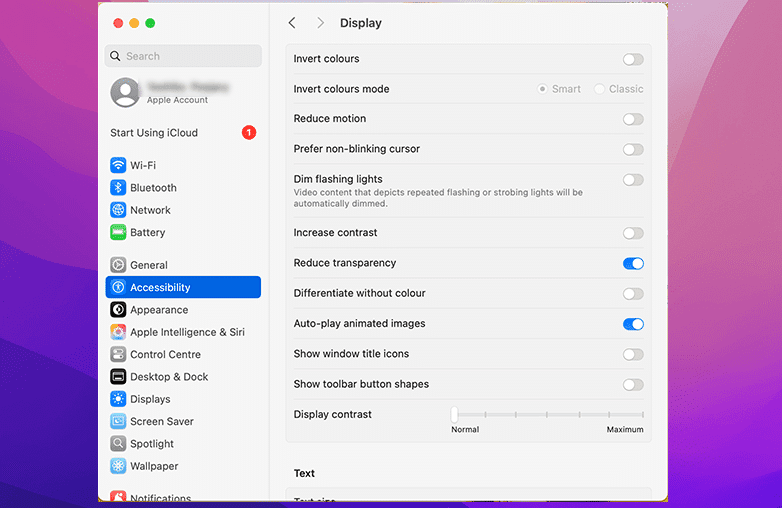This screenshot has width=782, height=508.
Task: Click the Bluetooth sidebar icon
Action: point(118,187)
